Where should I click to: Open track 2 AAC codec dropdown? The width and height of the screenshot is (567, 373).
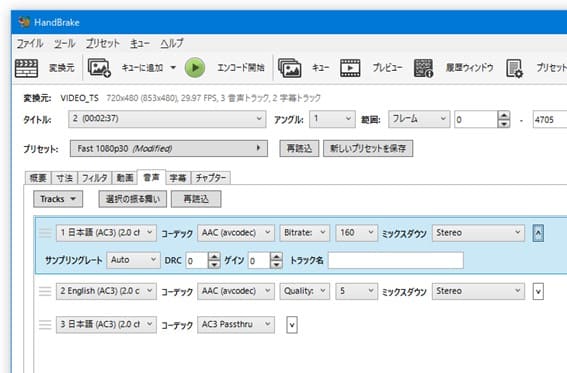[x=236, y=291]
